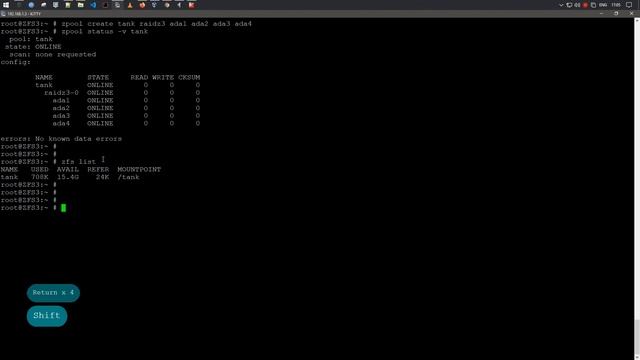Select the '/tank' mountpoint value
Image resolution: width=640 pixels, height=360 pixels.
tap(129, 177)
